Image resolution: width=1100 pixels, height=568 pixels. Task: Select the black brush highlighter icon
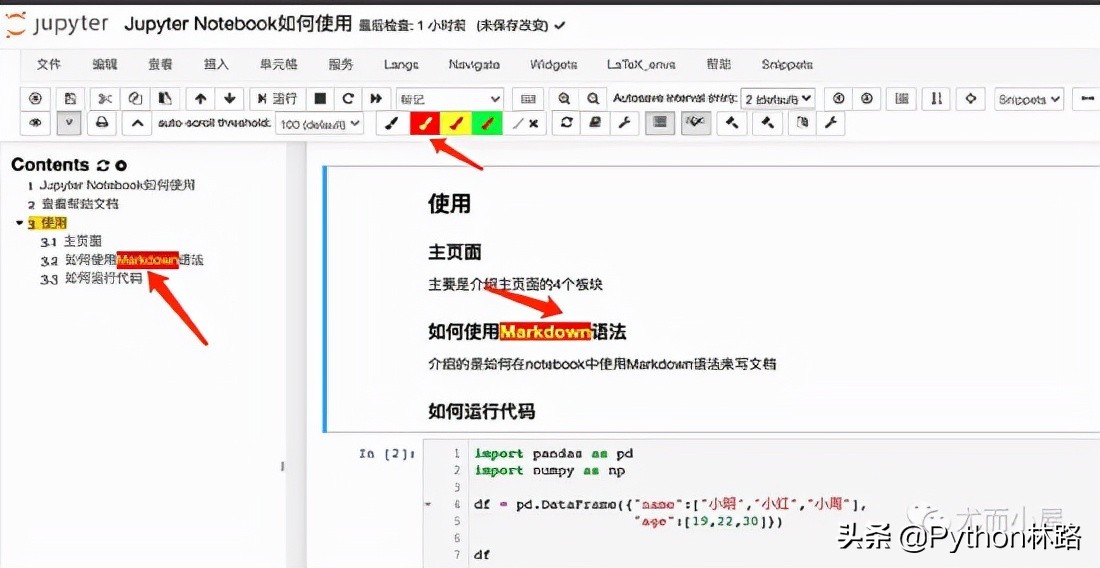point(393,123)
